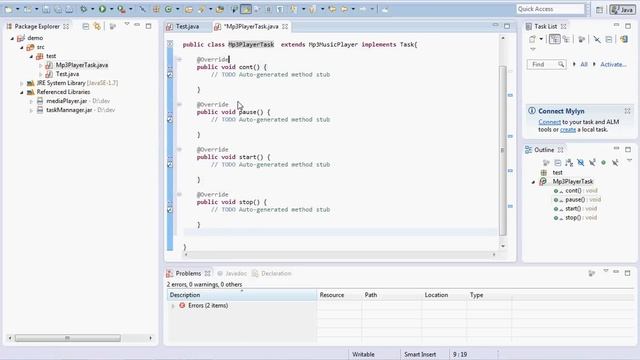This screenshot has width=640, height=360.
Task: Click the Description column header
Action: (242, 295)
